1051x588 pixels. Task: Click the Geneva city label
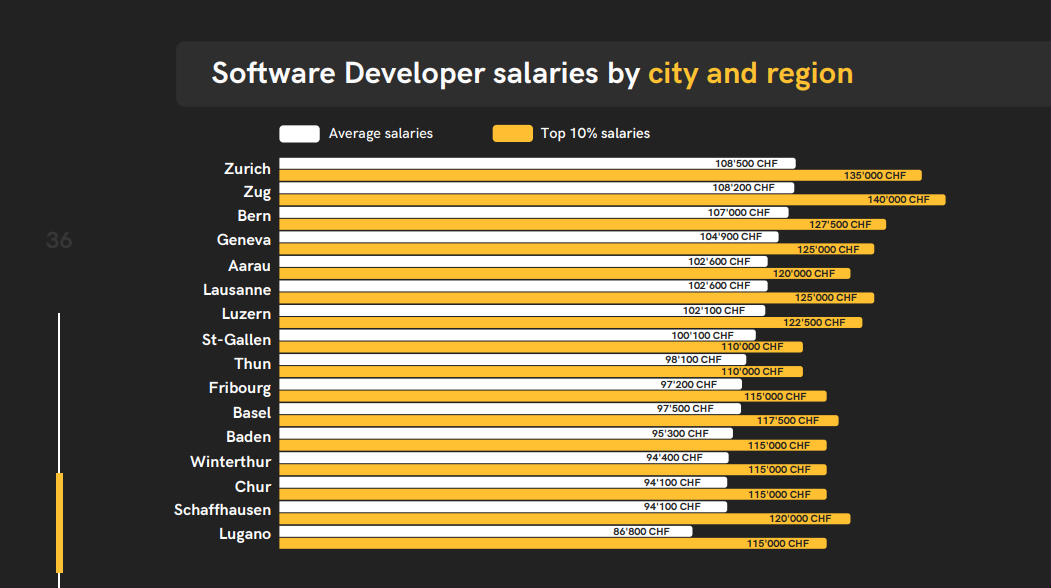(x=244, y=240)
